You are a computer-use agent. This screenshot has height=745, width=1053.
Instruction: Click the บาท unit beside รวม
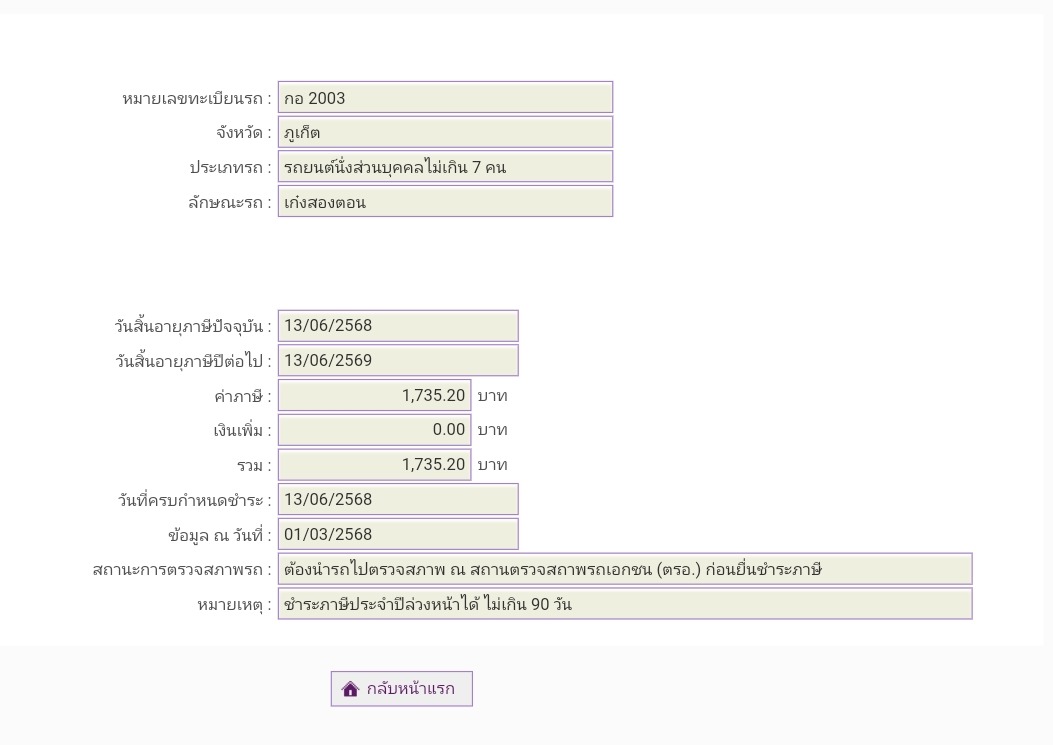point(492,465)
